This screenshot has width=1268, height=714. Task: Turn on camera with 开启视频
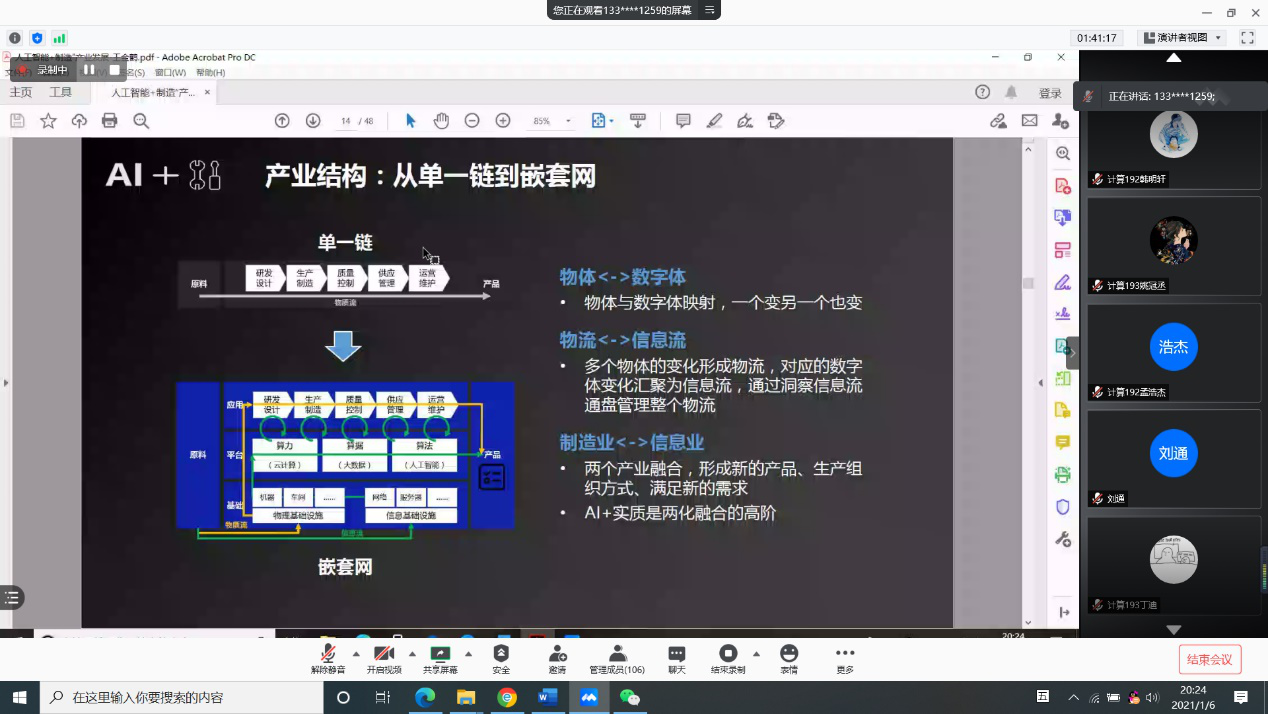tap(384, 659)
